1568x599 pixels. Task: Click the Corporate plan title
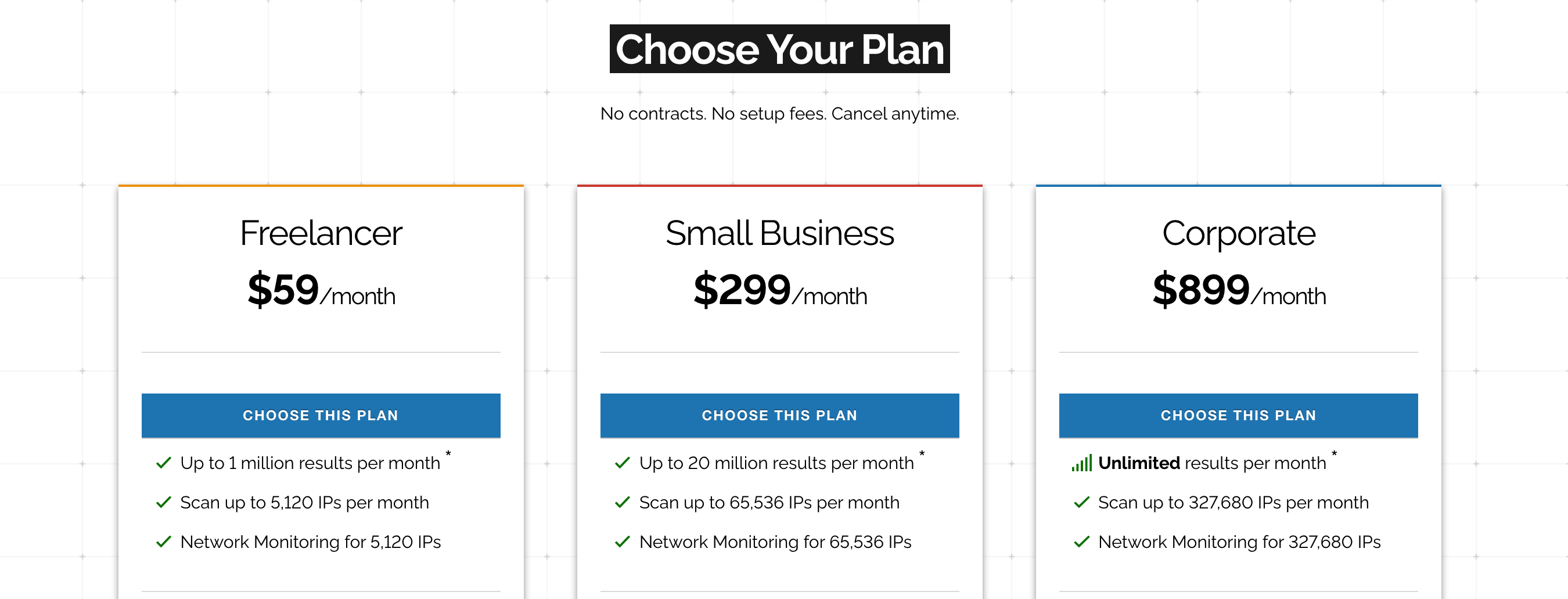click(1239, 234)
